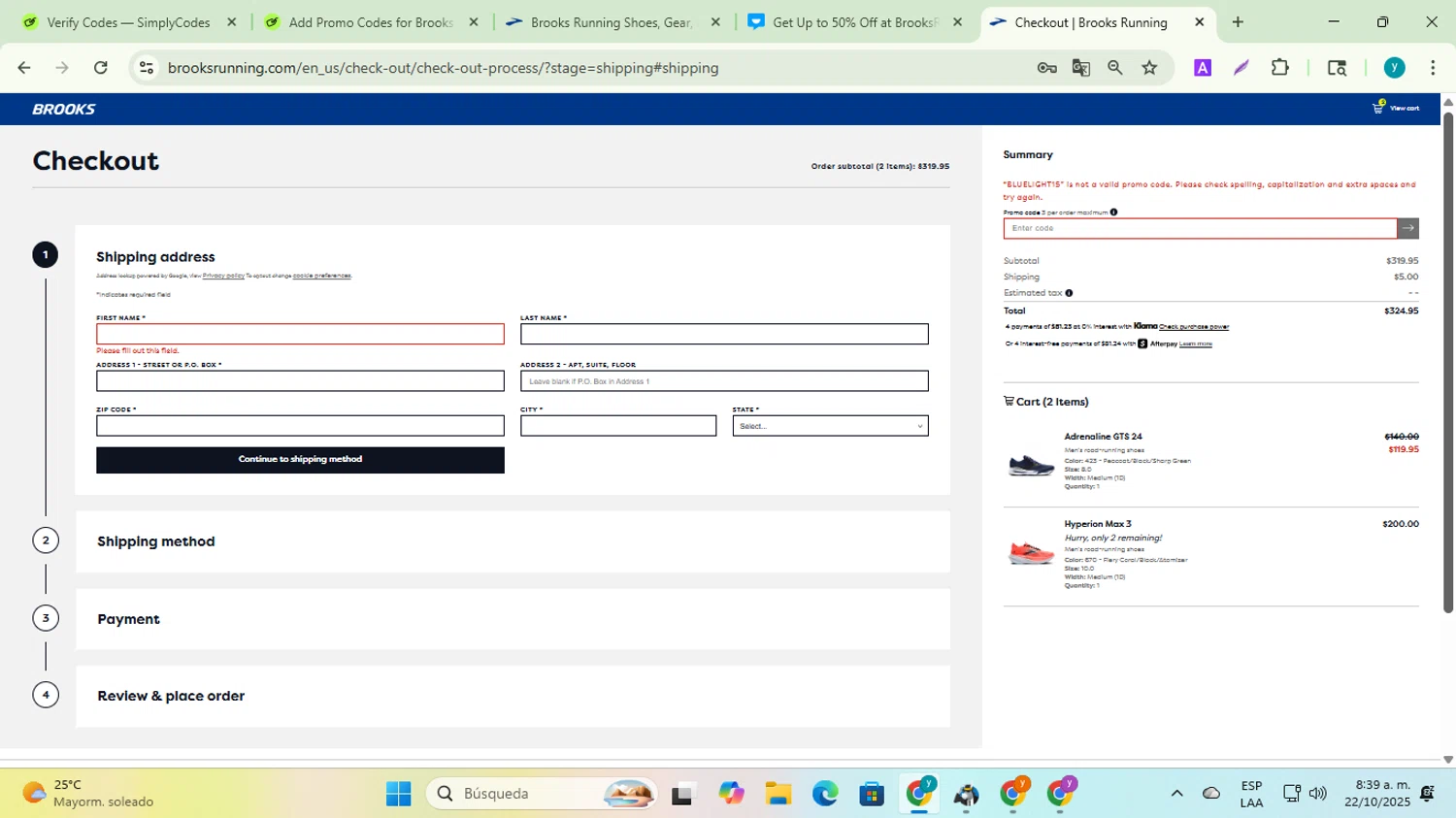1456x818 pixels.
Task: Expand the State select dropdown
Action: (x=830, y=426)
